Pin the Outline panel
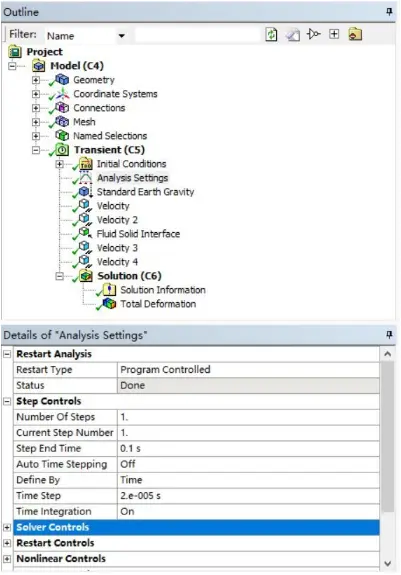Viewport: 401px width, 575px height. click(389, 12)
